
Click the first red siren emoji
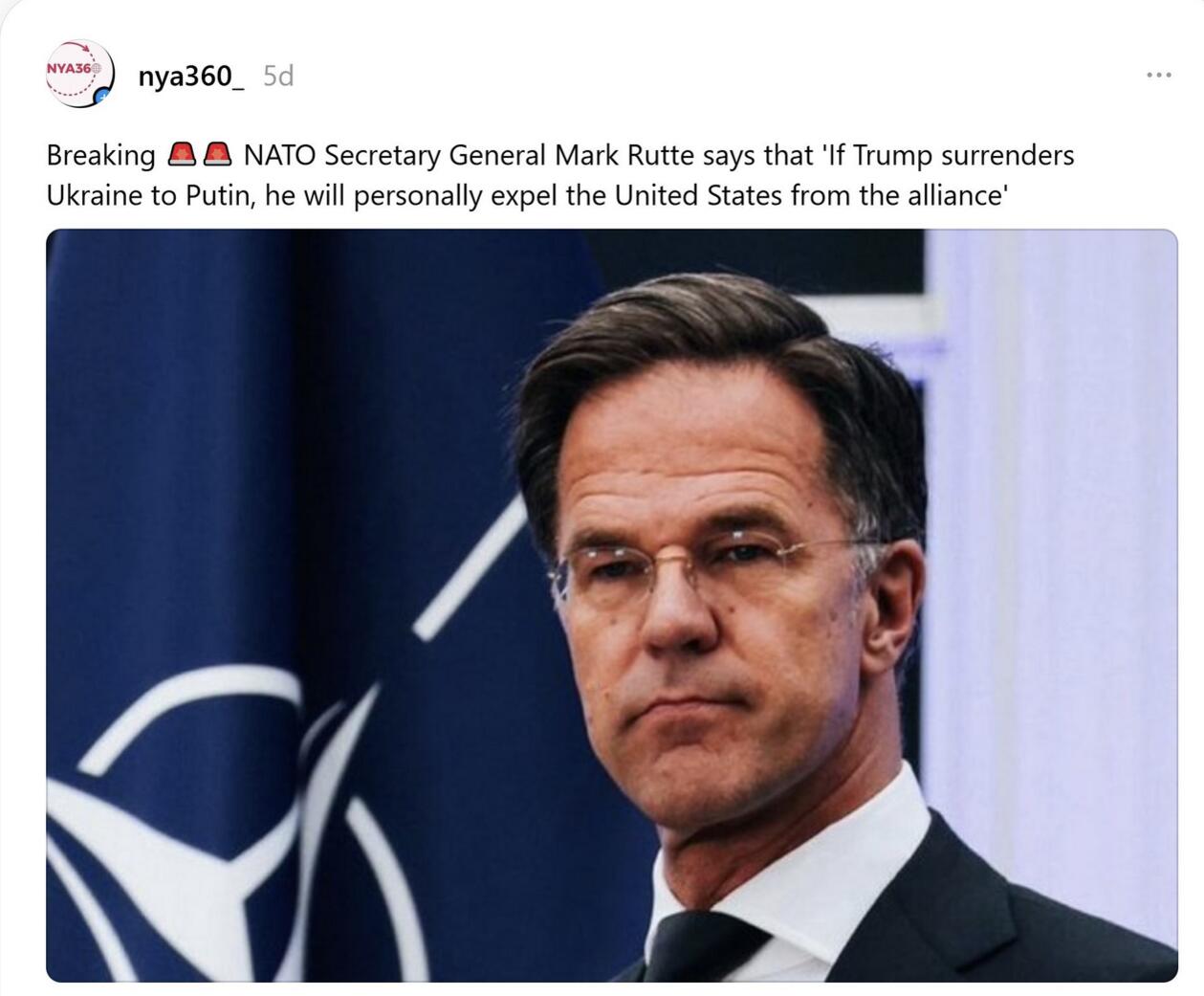point(182,154)
